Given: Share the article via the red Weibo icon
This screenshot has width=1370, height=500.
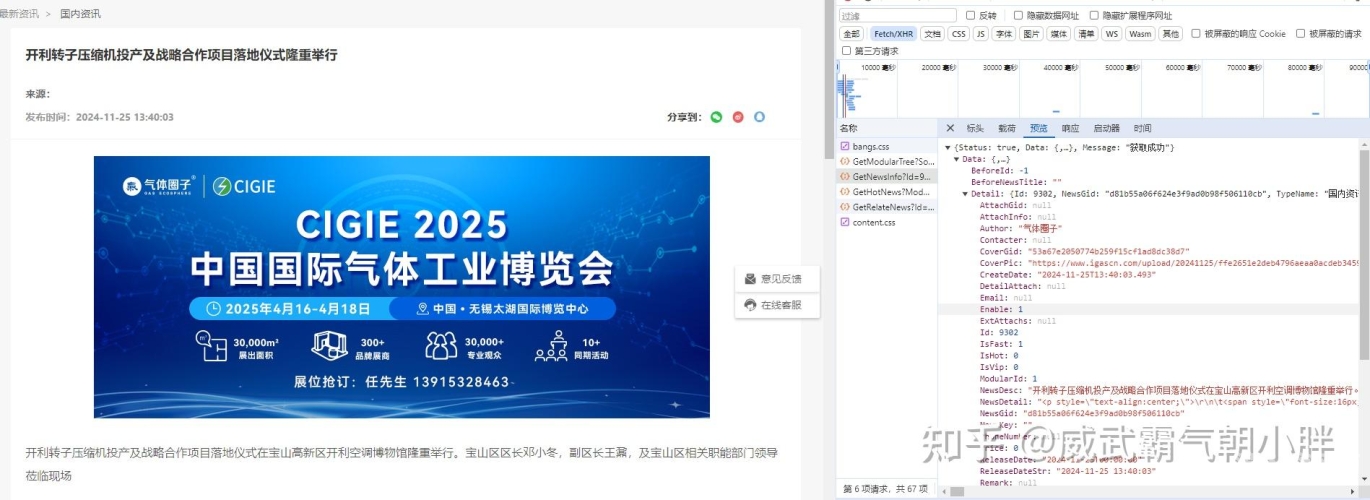Looking at the screenshot, I should click(738, 117).
